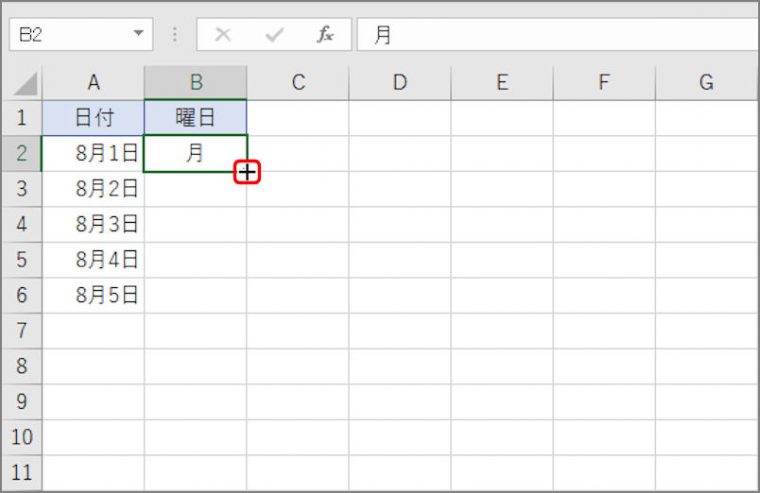The height and width of the screenshot is (493, 760).
Task: Select column D header
Action: 400,83
